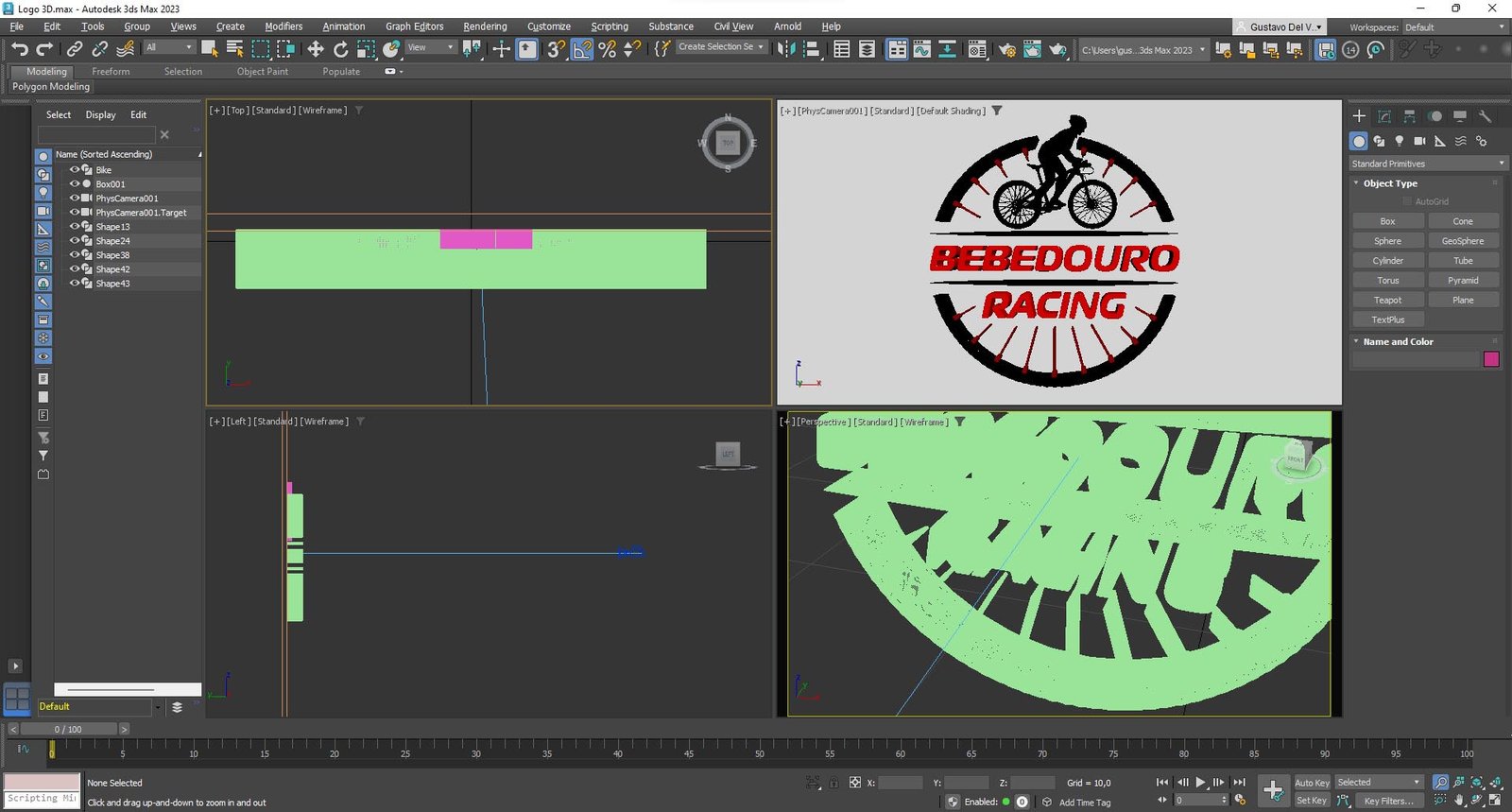Select the Lights category icon

[x=1400, y=141]
